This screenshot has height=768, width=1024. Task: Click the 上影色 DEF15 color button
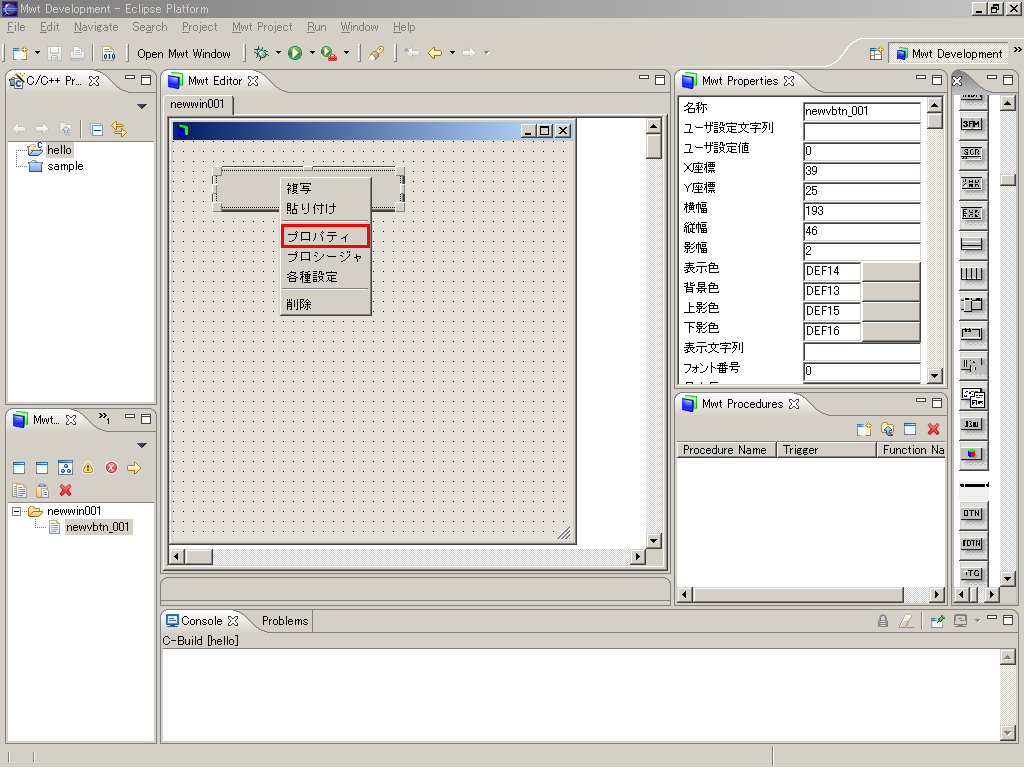coord(891,311)
